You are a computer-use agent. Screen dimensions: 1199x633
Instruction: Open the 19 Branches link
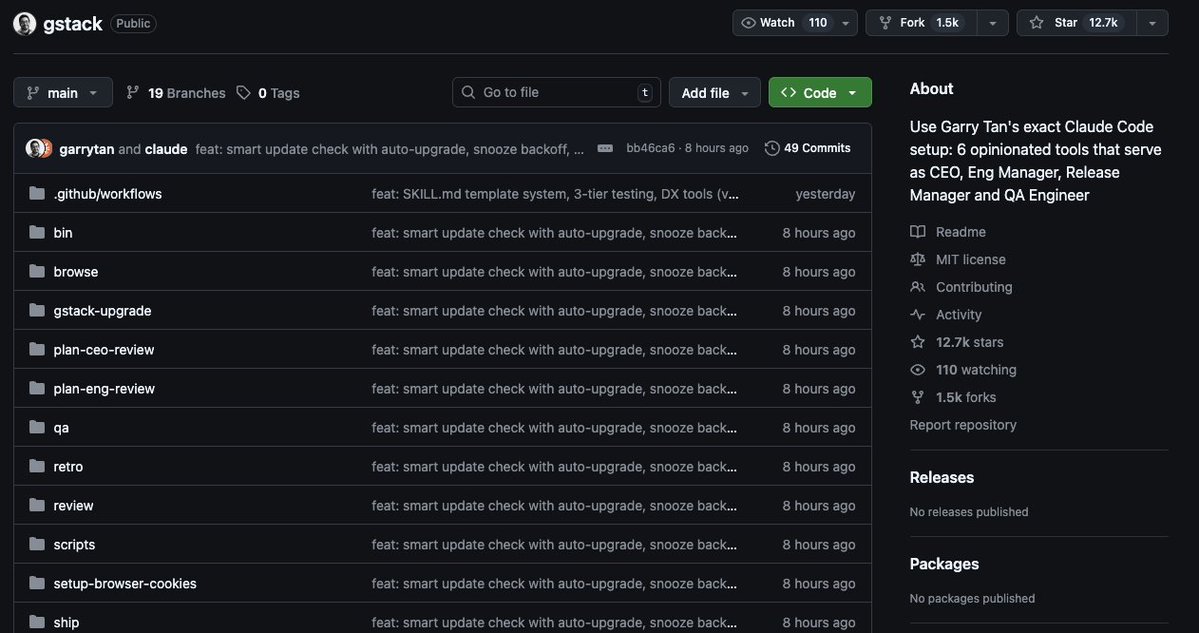pyautogui.click(x=176, y=93)
